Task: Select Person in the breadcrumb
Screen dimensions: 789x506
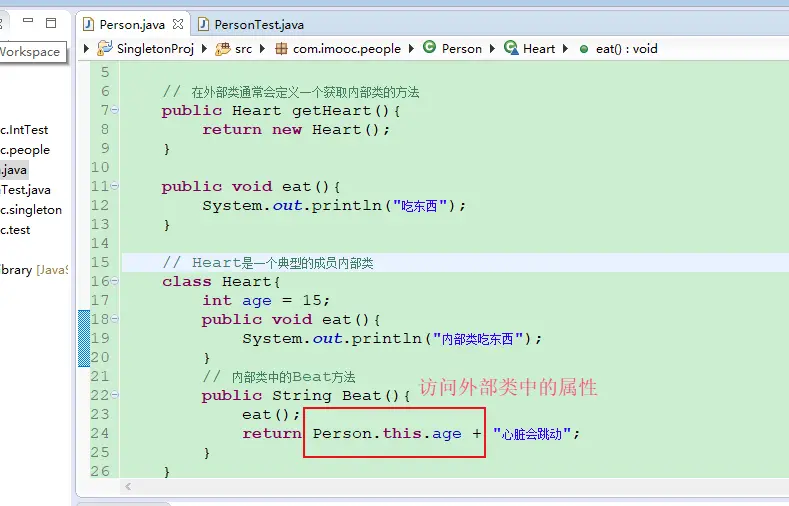Action: (x=461, y=49)
